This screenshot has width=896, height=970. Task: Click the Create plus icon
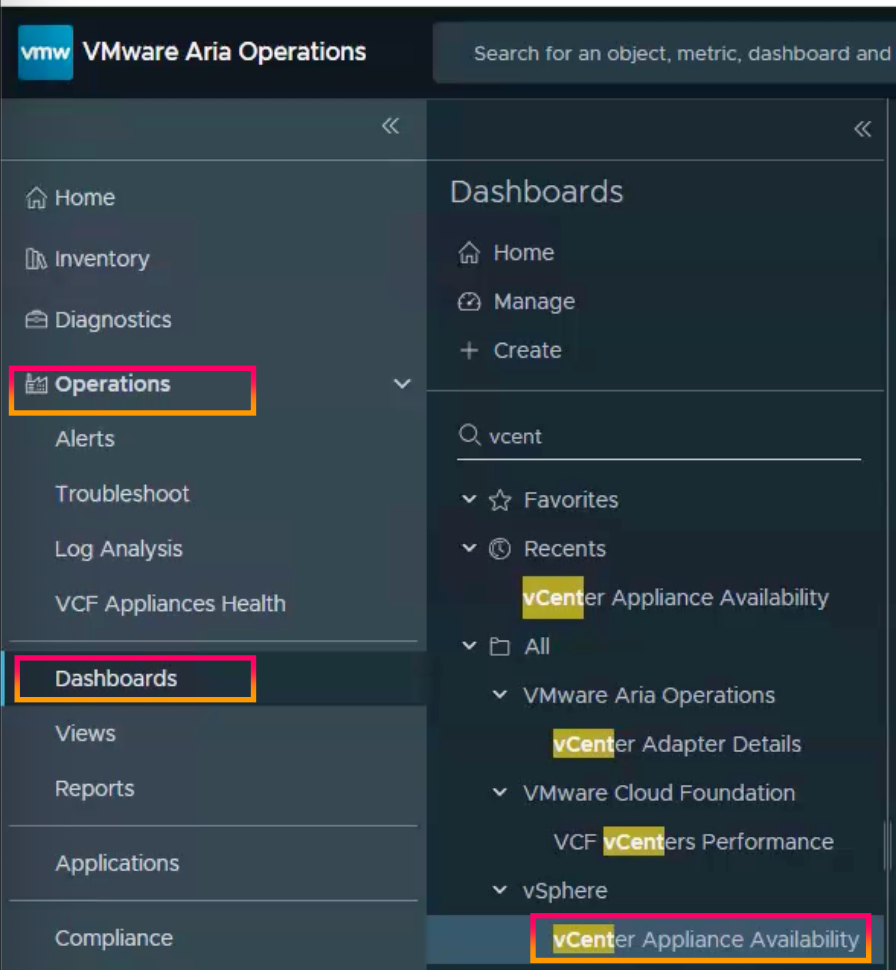click(x=469, y=350)
